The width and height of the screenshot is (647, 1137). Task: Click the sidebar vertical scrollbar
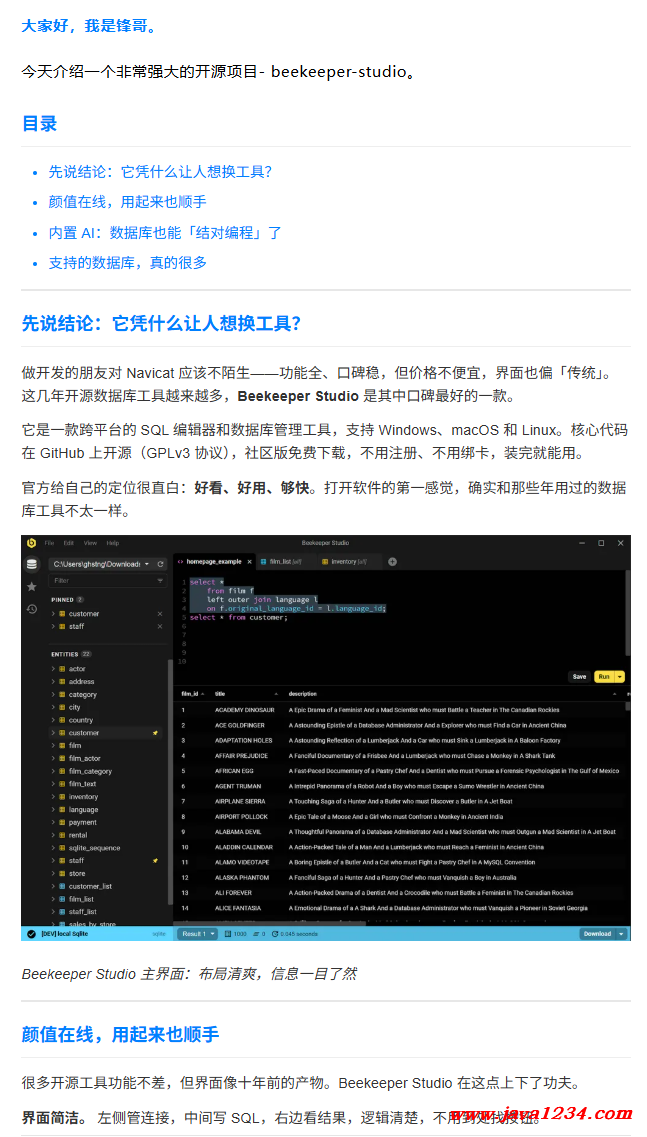click(170, 783)
